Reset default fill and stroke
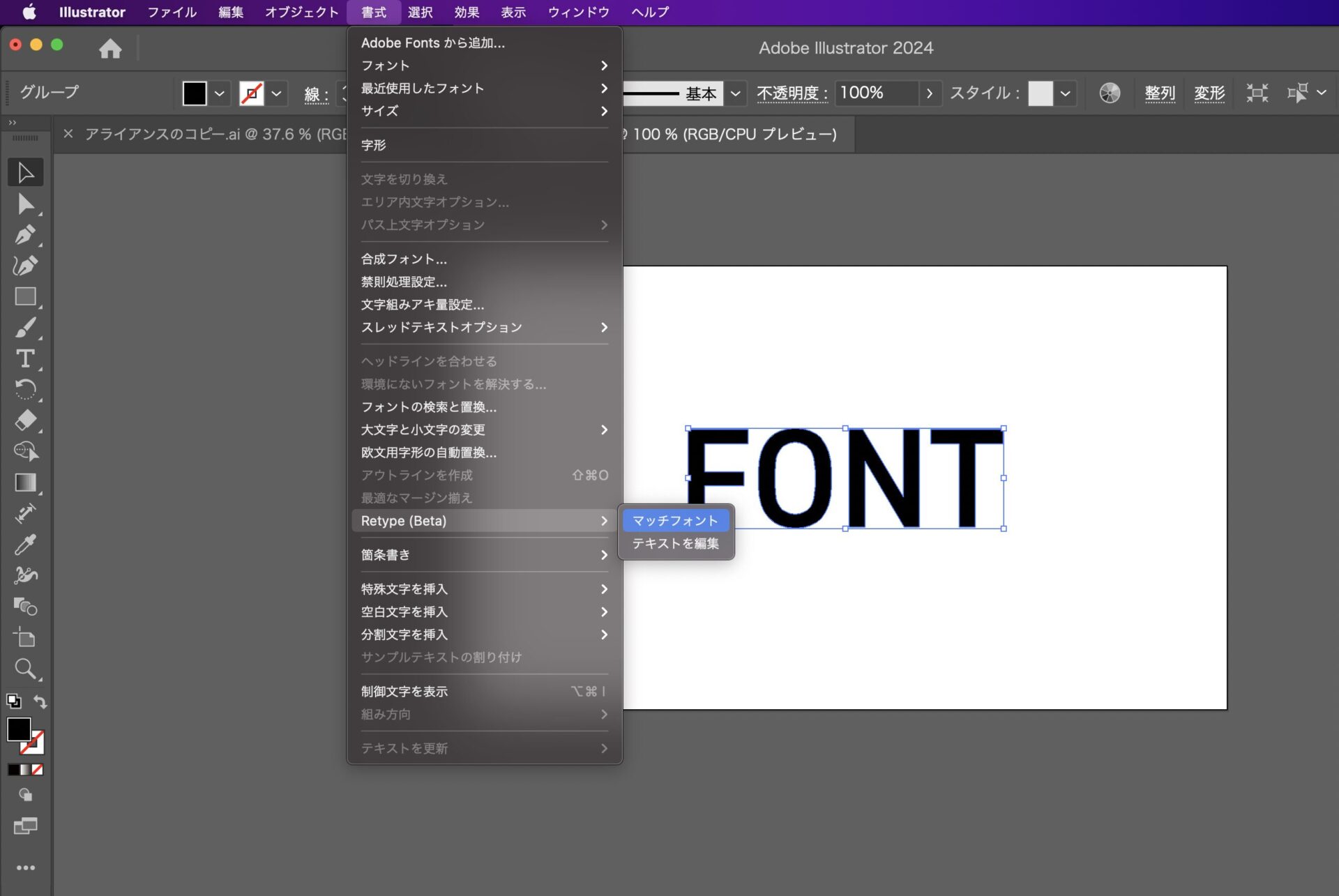This screenshot has width=1339, height=896. [13, 701]
